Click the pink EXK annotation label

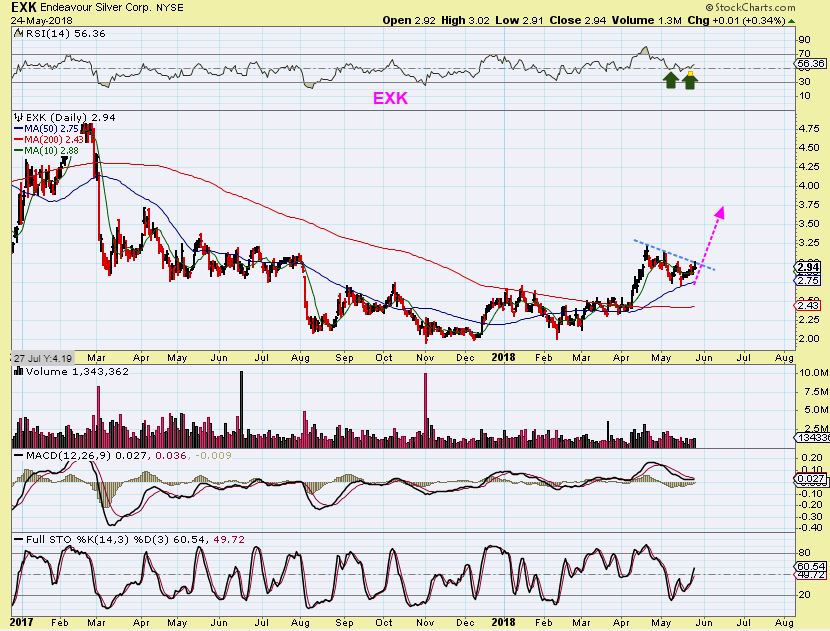390,98
